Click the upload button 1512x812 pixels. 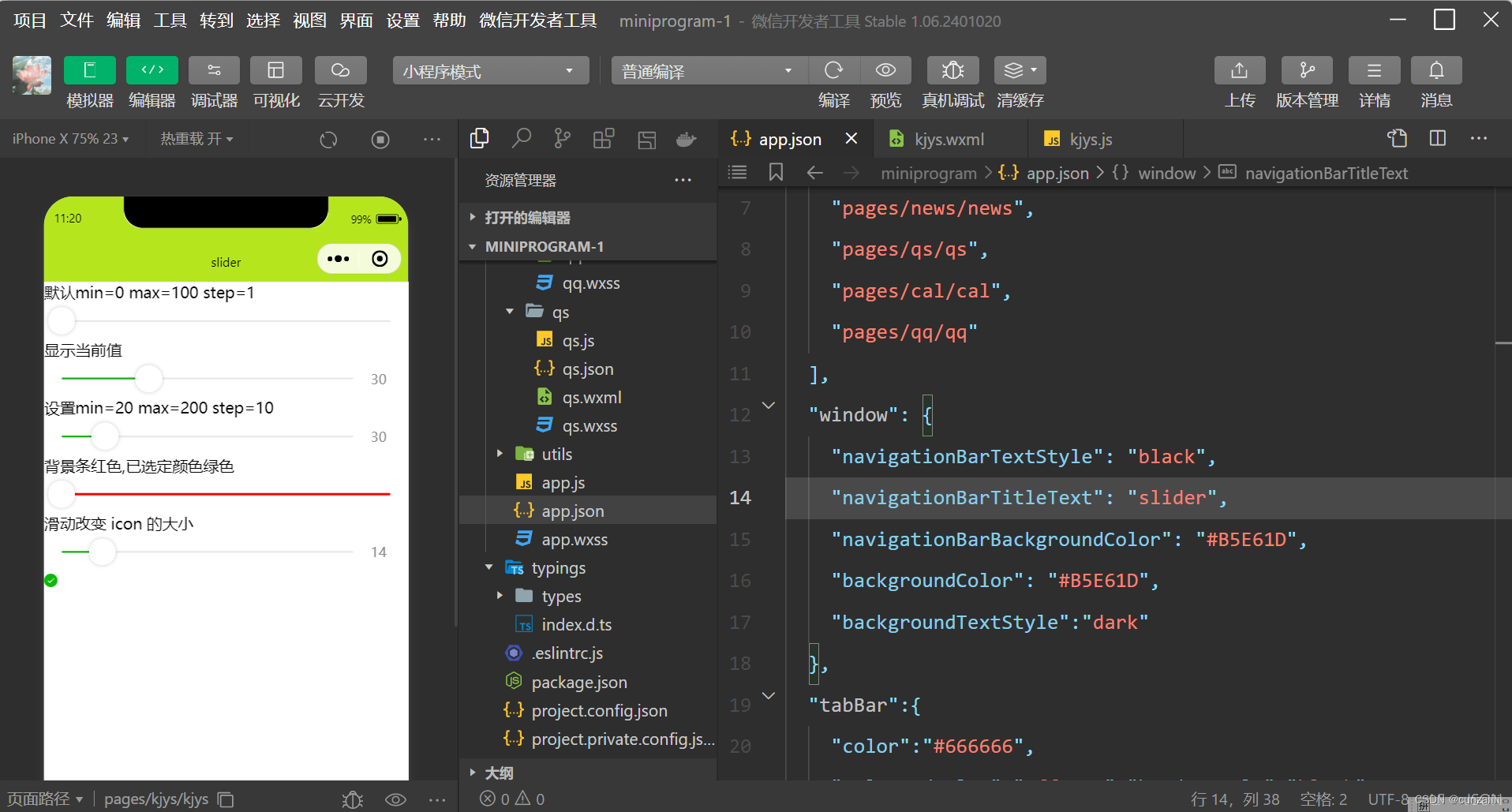pyautogui.click(x=1240, y=70)
